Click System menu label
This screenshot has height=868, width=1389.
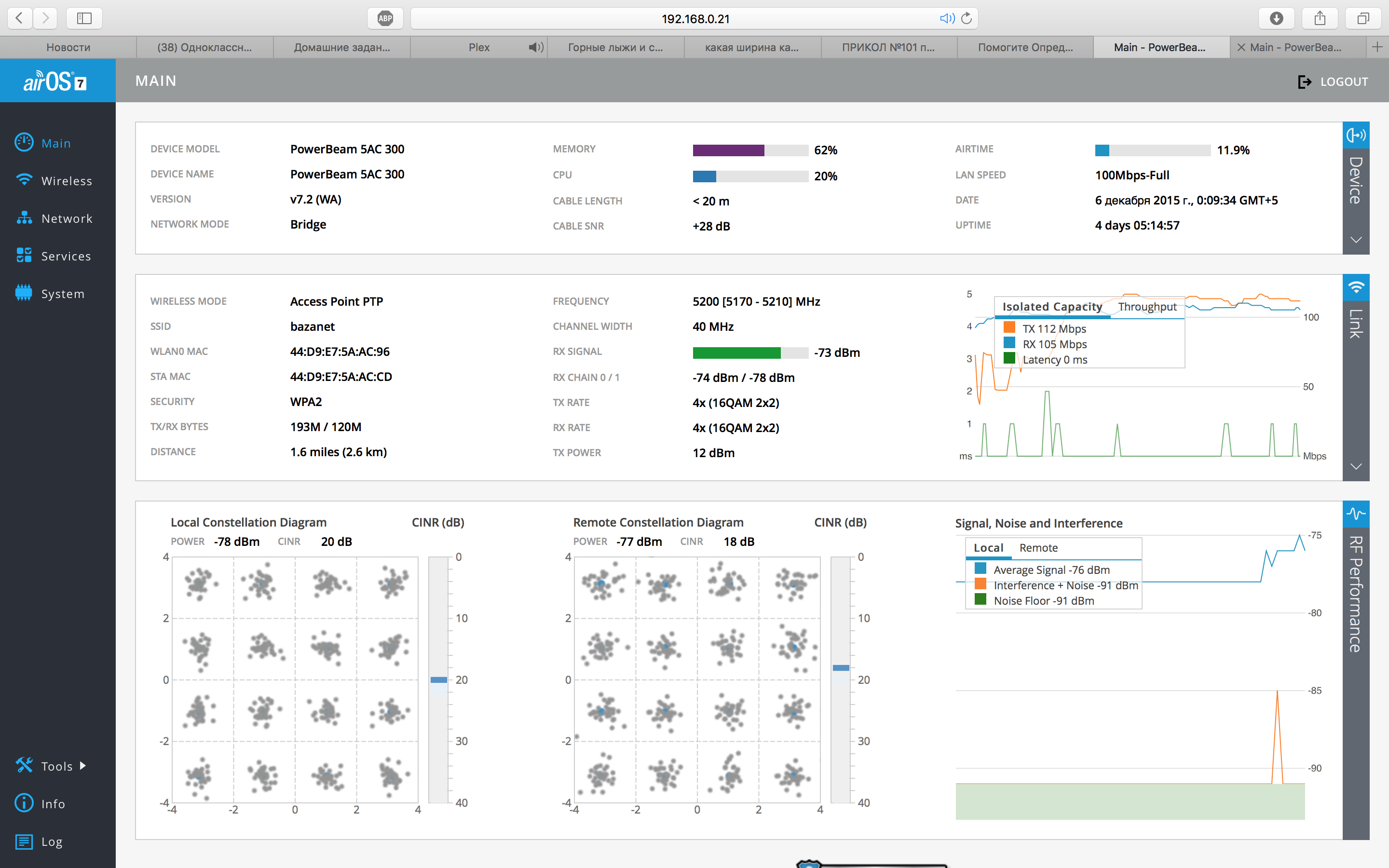coord(63,294)
